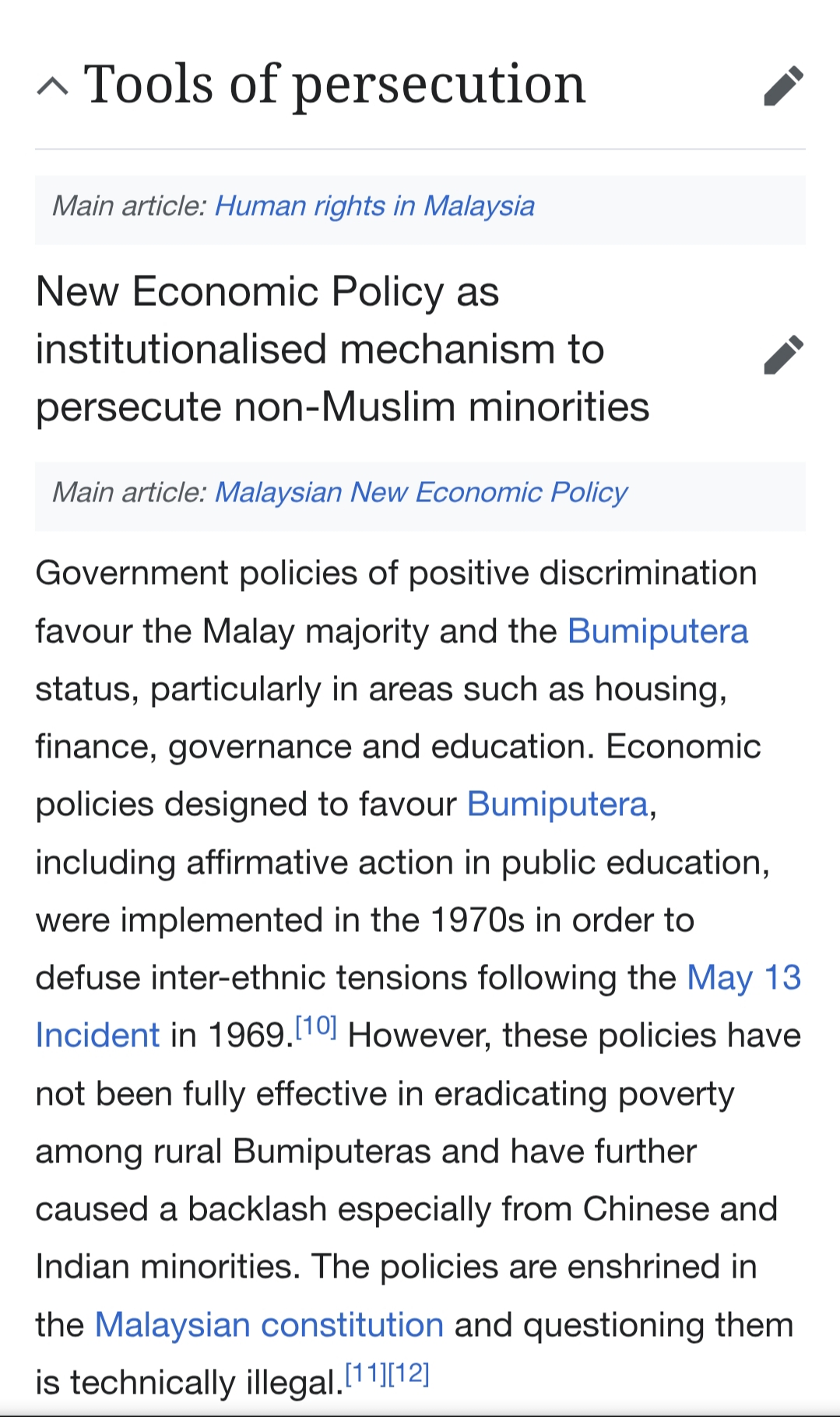840x1417 pixels.
Task: Open Bumiputera link after "designed to favour"
Action: coord(557,804)
